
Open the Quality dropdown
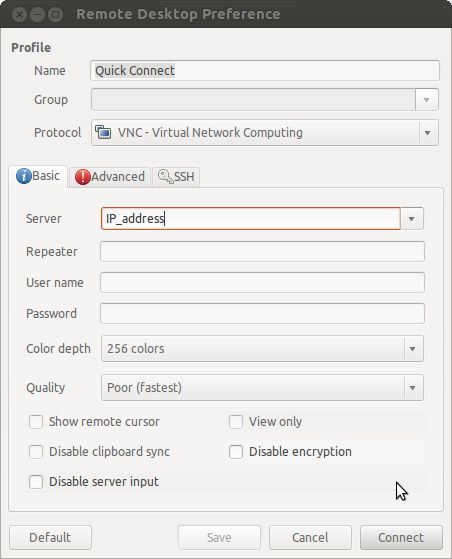click(x=262, y=388)
